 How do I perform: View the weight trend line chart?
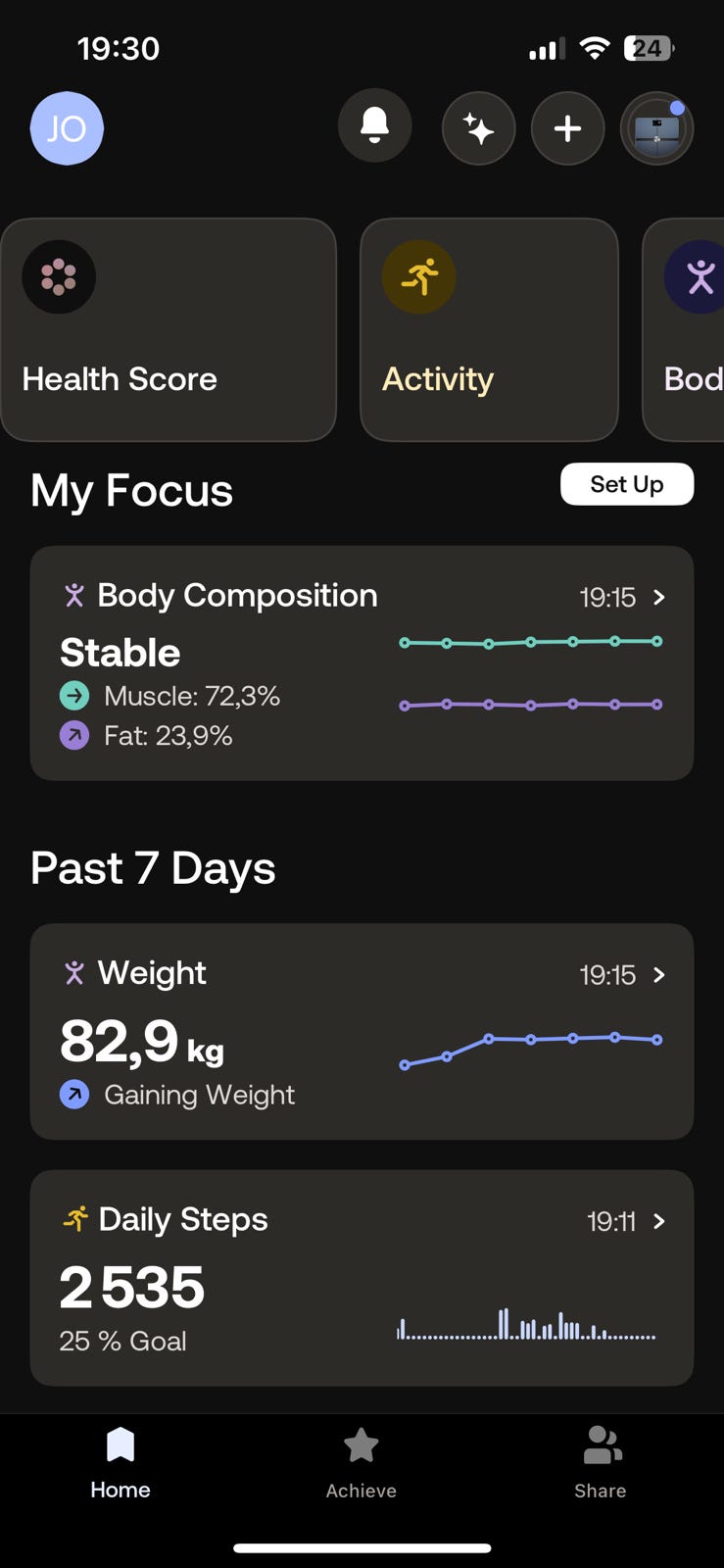pos(530,1049)
